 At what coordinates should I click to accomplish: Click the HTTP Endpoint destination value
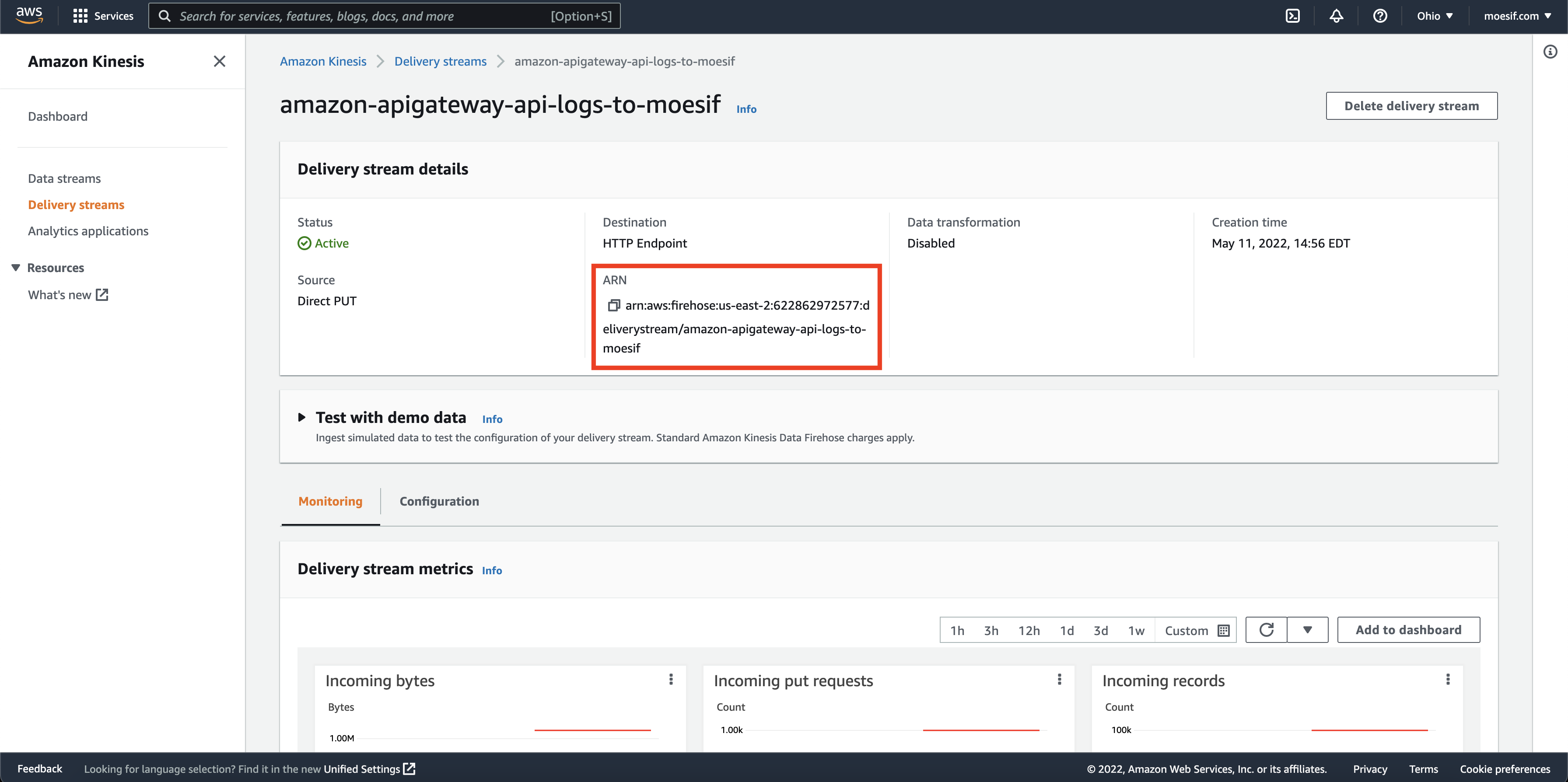(644, 244)
